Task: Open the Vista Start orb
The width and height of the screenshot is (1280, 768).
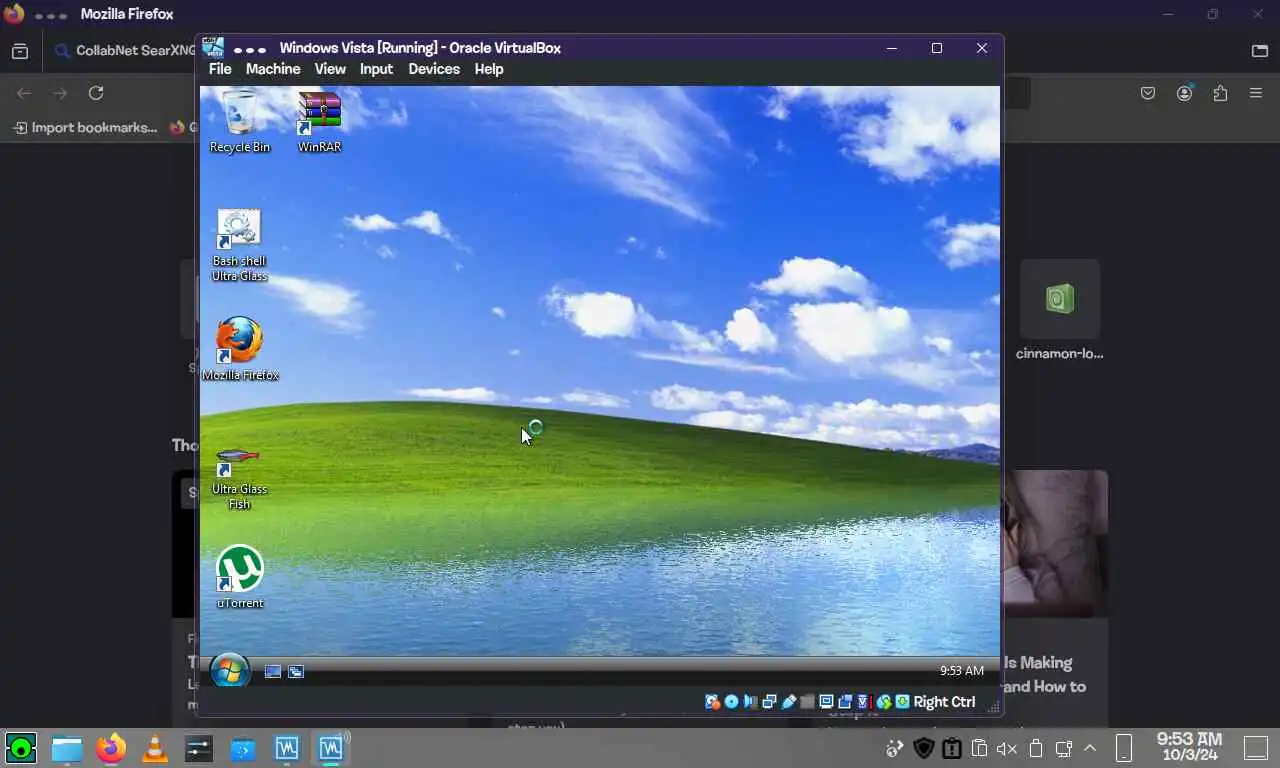Action: coord(230,670)
